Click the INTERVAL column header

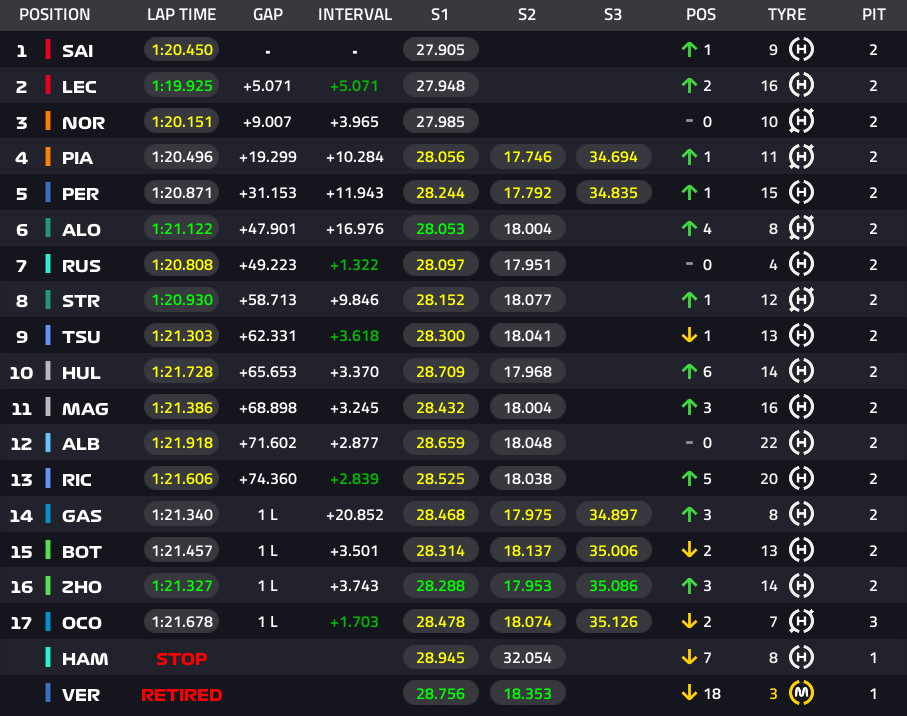[x=355, y=14]
